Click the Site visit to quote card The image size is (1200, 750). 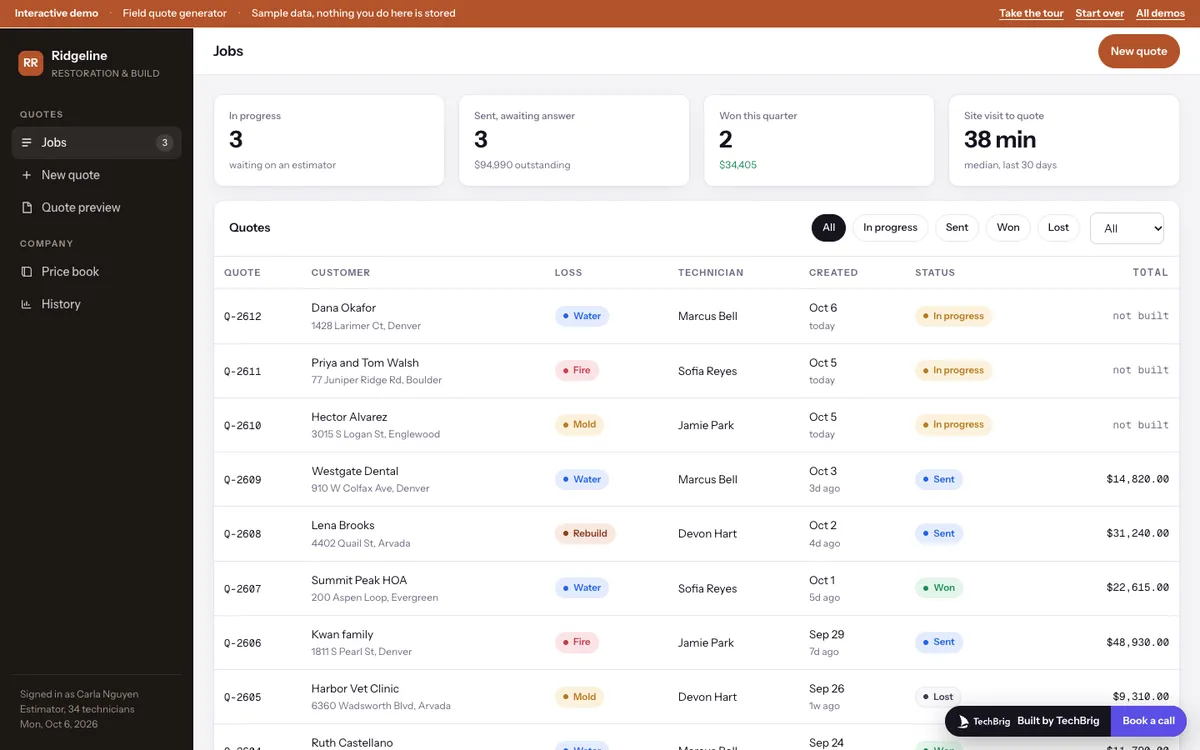pyautogui.click(x=1064, y=140)
